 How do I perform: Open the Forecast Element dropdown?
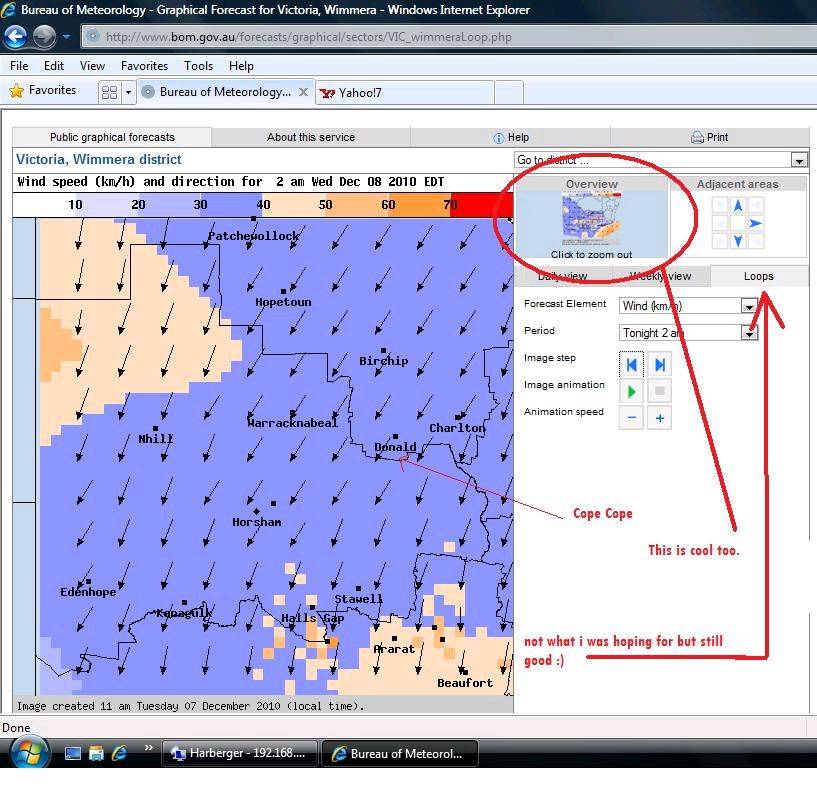point(748,306)
